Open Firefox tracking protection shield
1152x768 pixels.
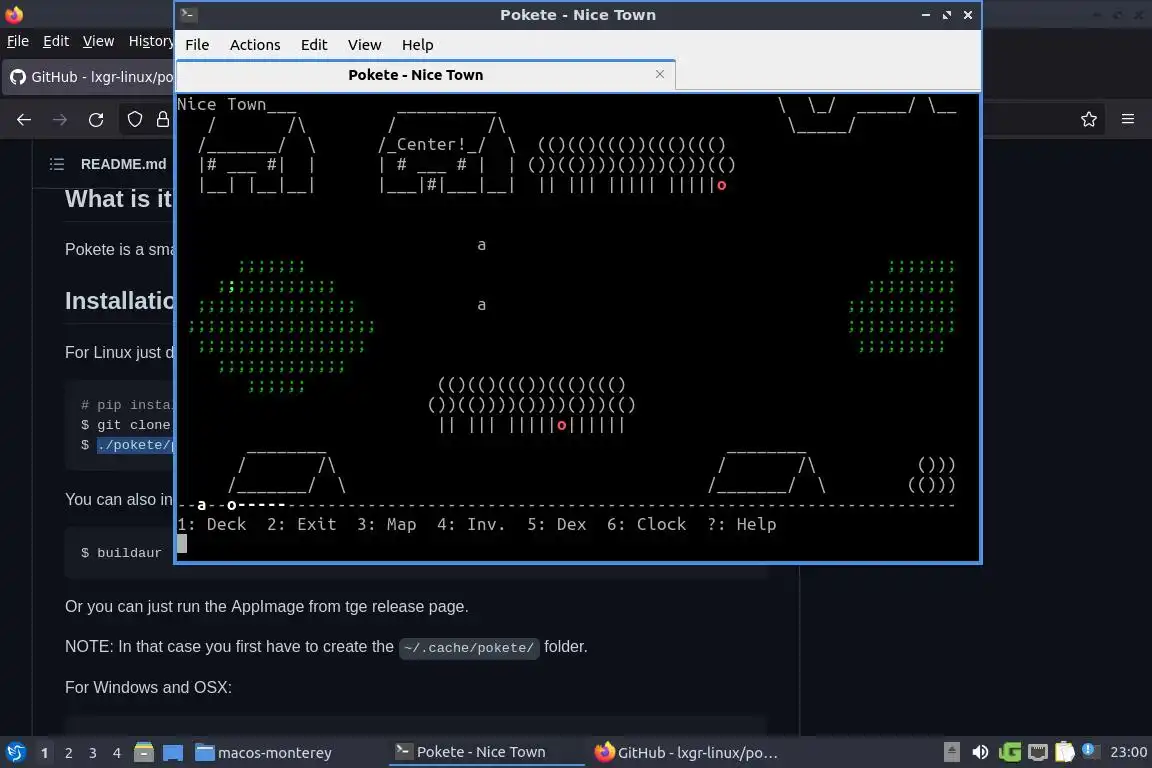(134, 119)
